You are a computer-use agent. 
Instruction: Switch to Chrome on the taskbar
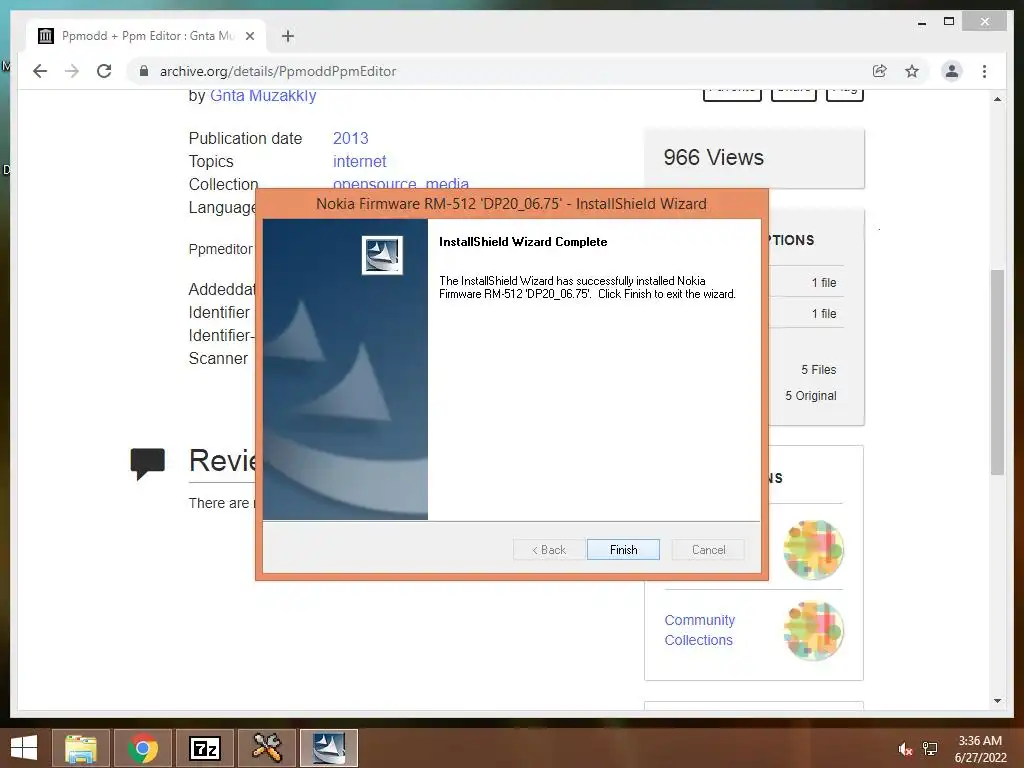143,748
